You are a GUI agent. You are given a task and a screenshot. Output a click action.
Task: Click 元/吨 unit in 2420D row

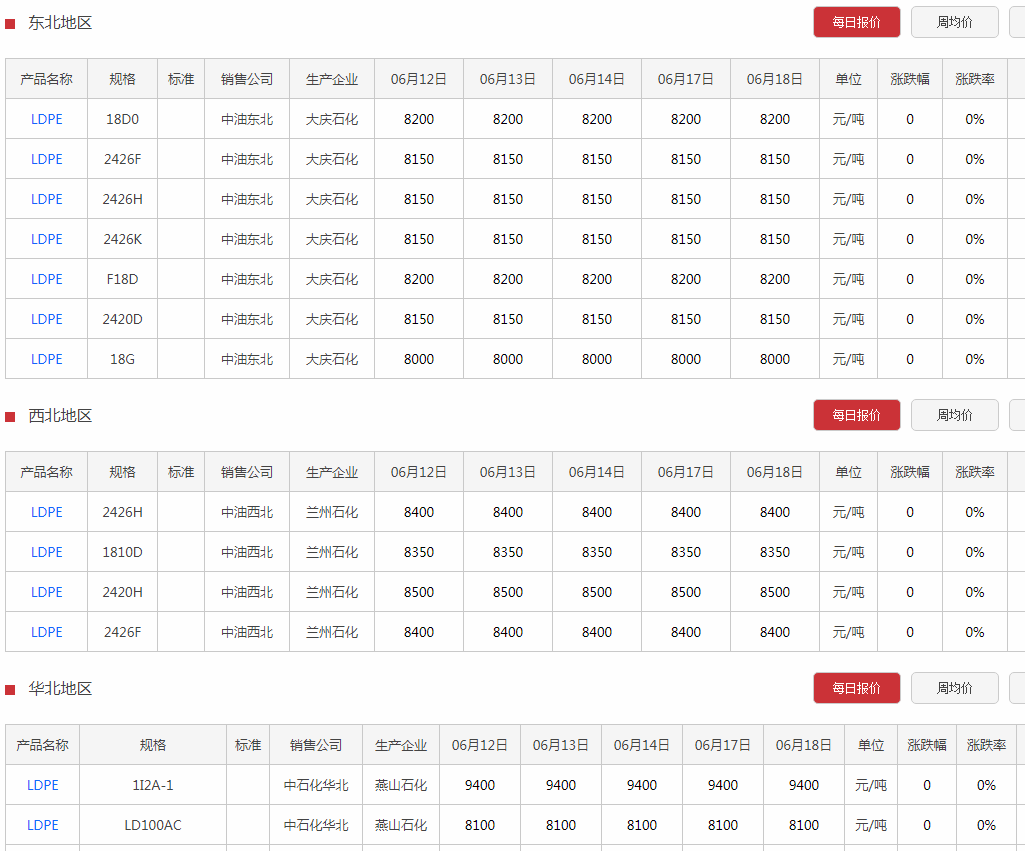coord(849,319)
